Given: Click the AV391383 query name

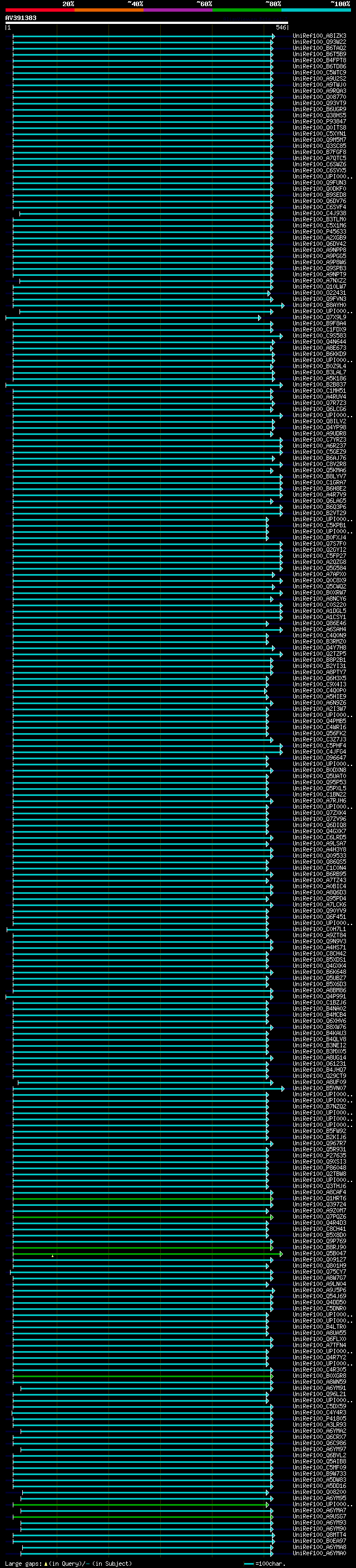Looking at the screenshot, I should click(x=21, y=18).
